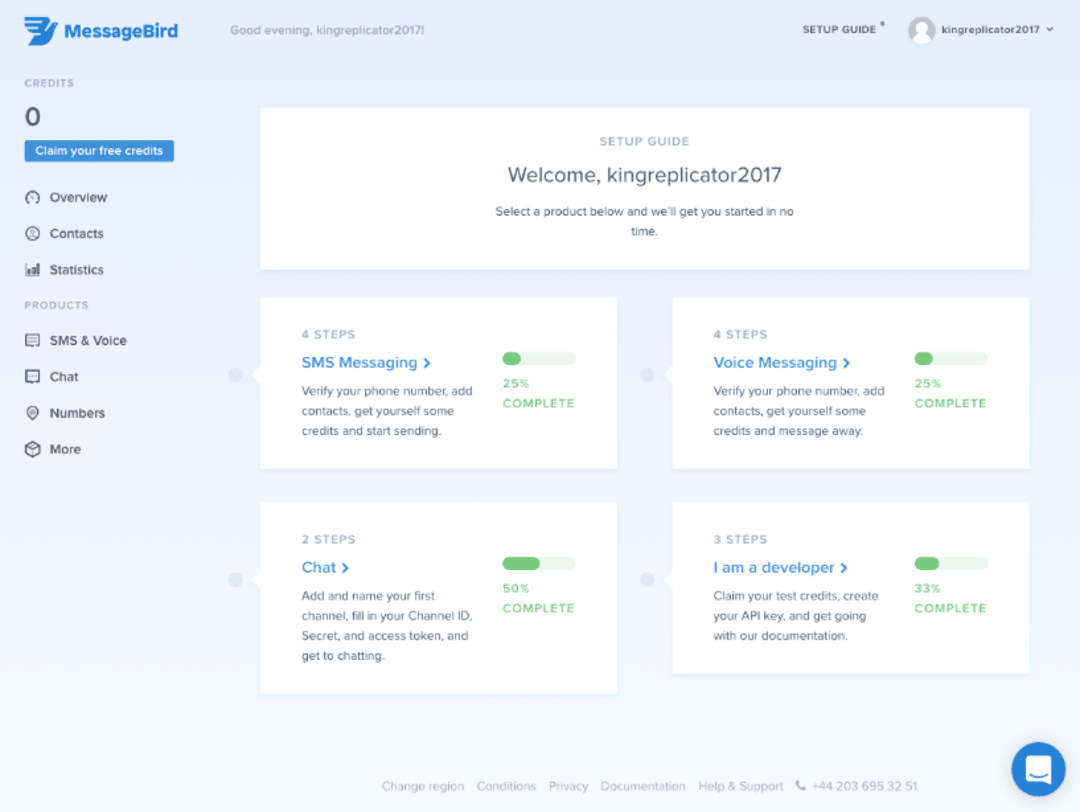The height and width of the screenshot is (812, 1080).
Task: Open the Overview gauge icon in sidebar
Action: [32, 198]
